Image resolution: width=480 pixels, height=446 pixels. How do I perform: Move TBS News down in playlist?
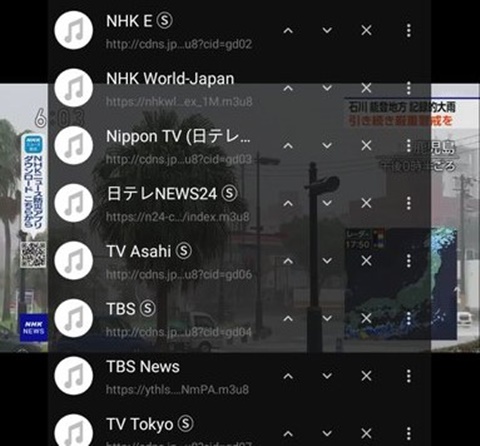point(327,376)
